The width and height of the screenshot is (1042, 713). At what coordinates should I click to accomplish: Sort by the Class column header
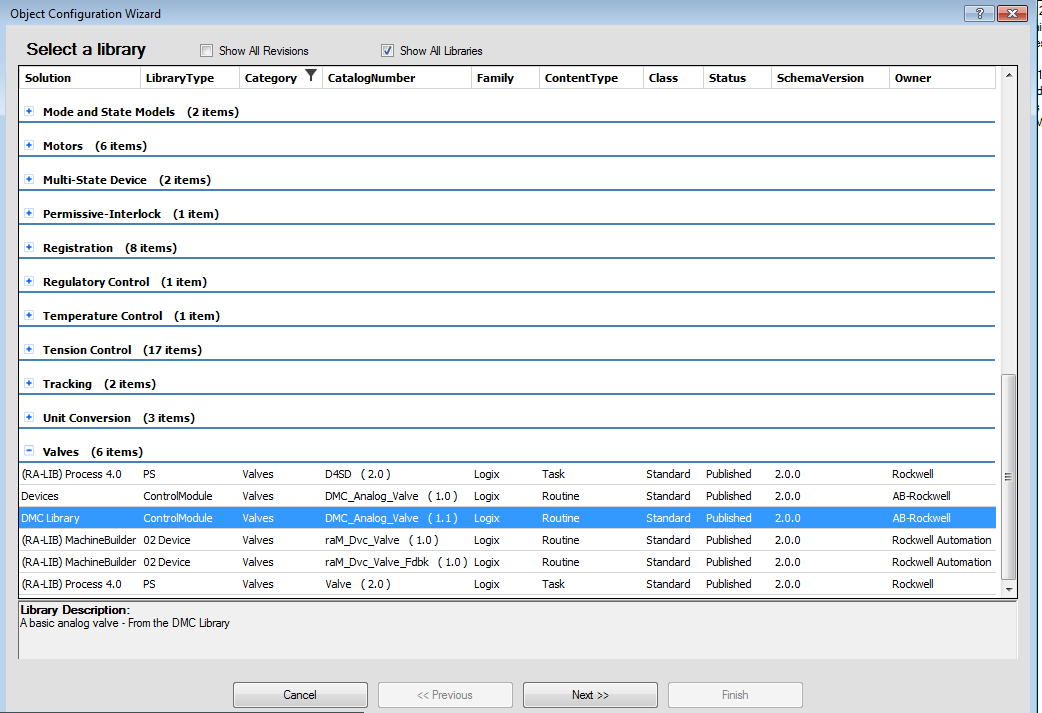pos(673,78)
